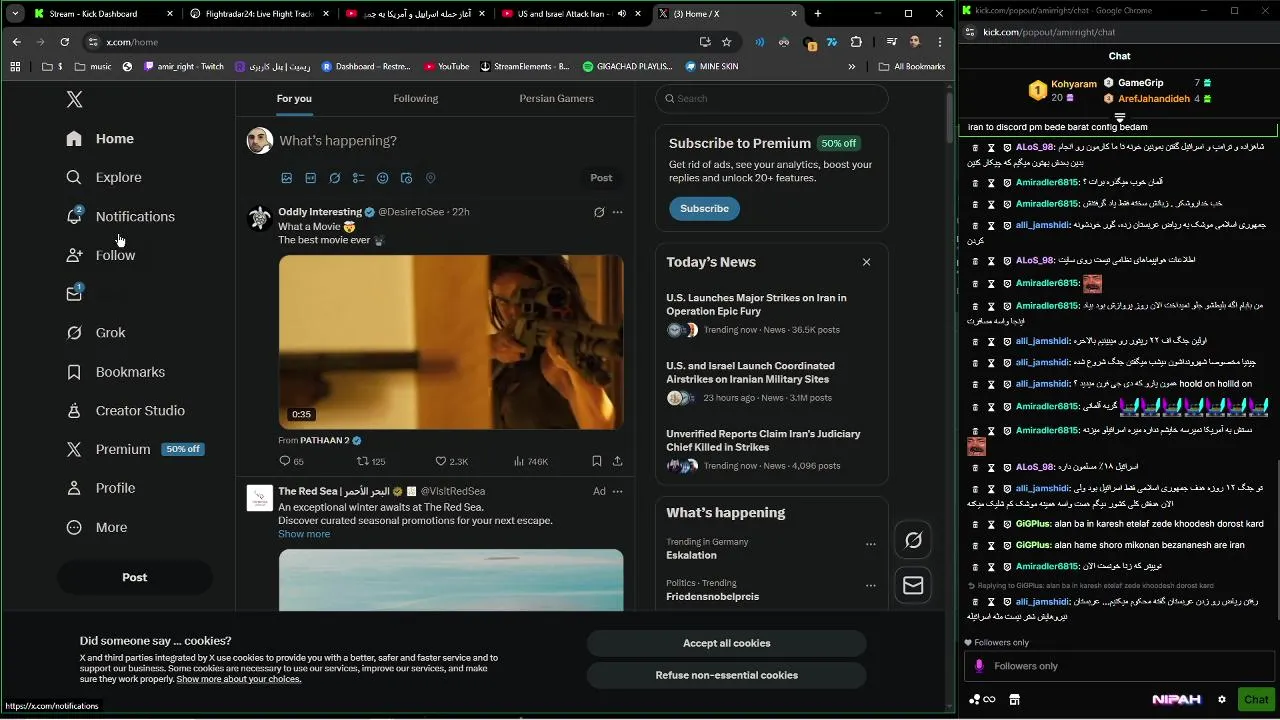Open the Kick chat settings gear

pos(1221,699)
